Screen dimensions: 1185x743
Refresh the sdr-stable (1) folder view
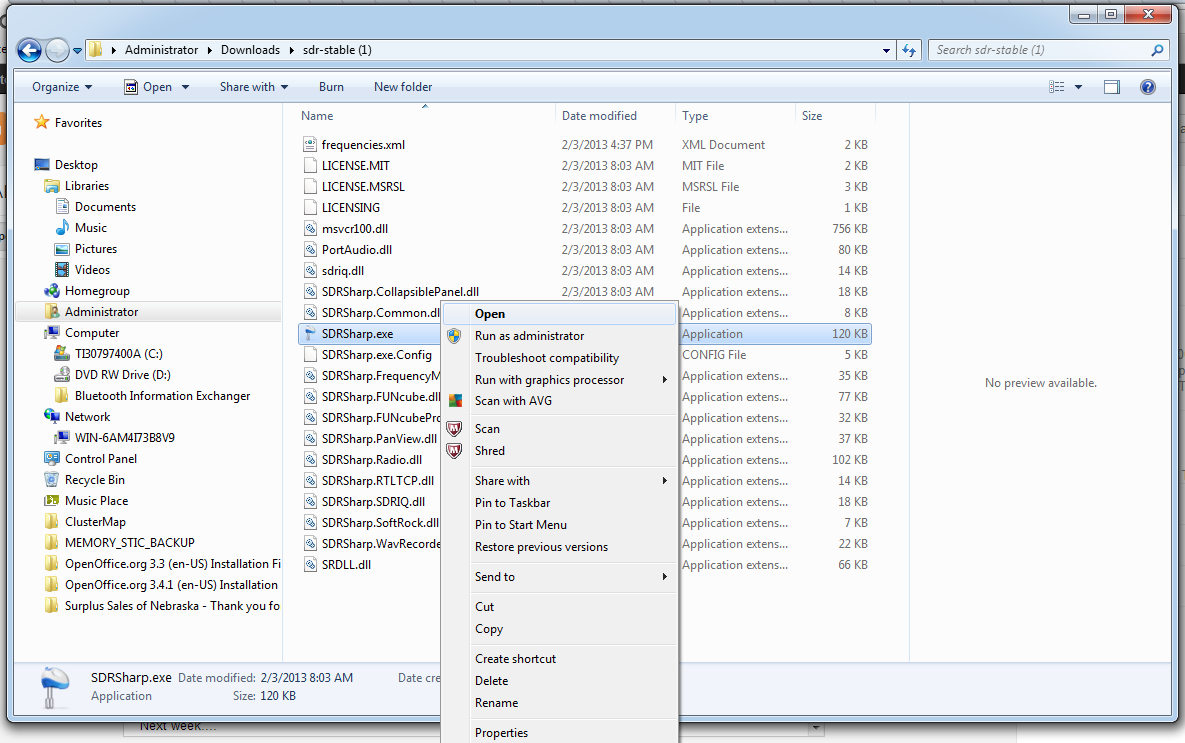click(x=909, y=51)
